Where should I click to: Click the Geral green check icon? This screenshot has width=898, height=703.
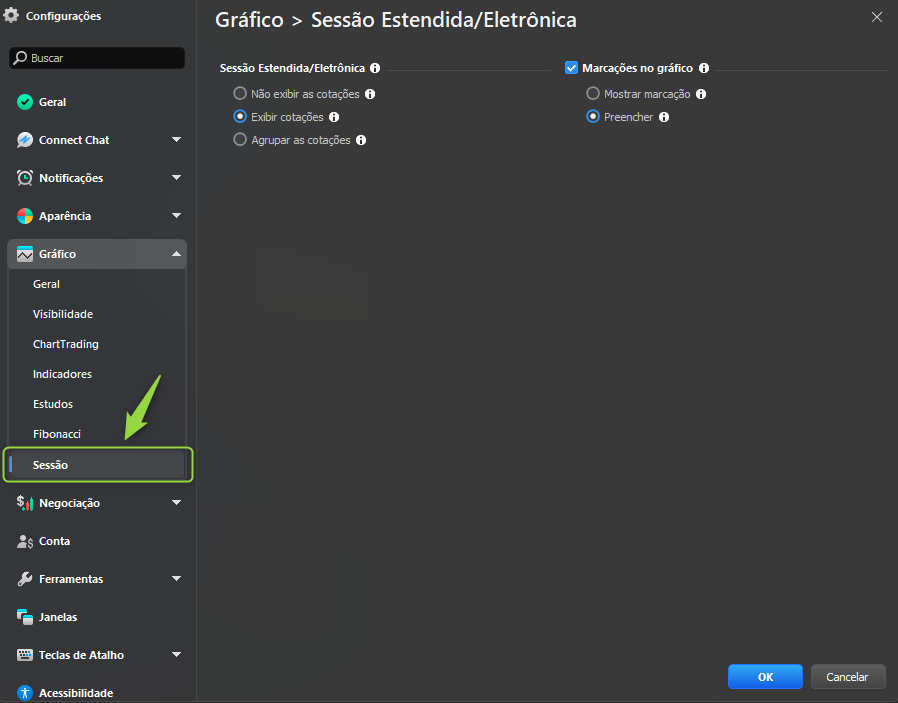[25, 102]
